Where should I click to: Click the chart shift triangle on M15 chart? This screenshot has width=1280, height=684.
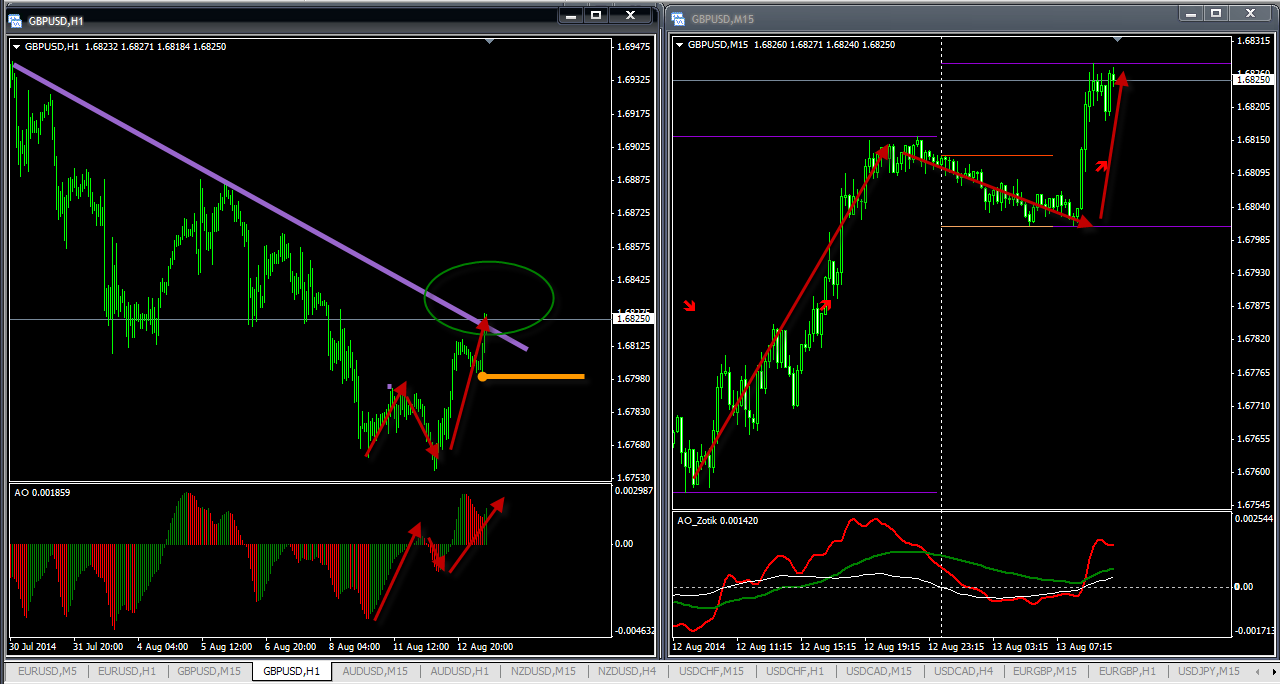(1118, 39)
